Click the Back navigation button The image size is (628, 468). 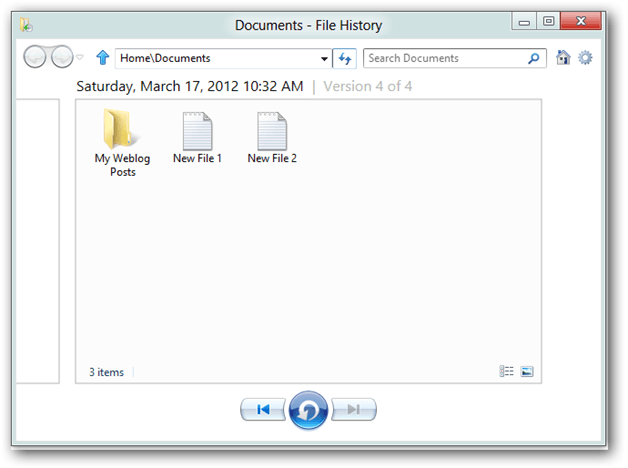point(36,58)
